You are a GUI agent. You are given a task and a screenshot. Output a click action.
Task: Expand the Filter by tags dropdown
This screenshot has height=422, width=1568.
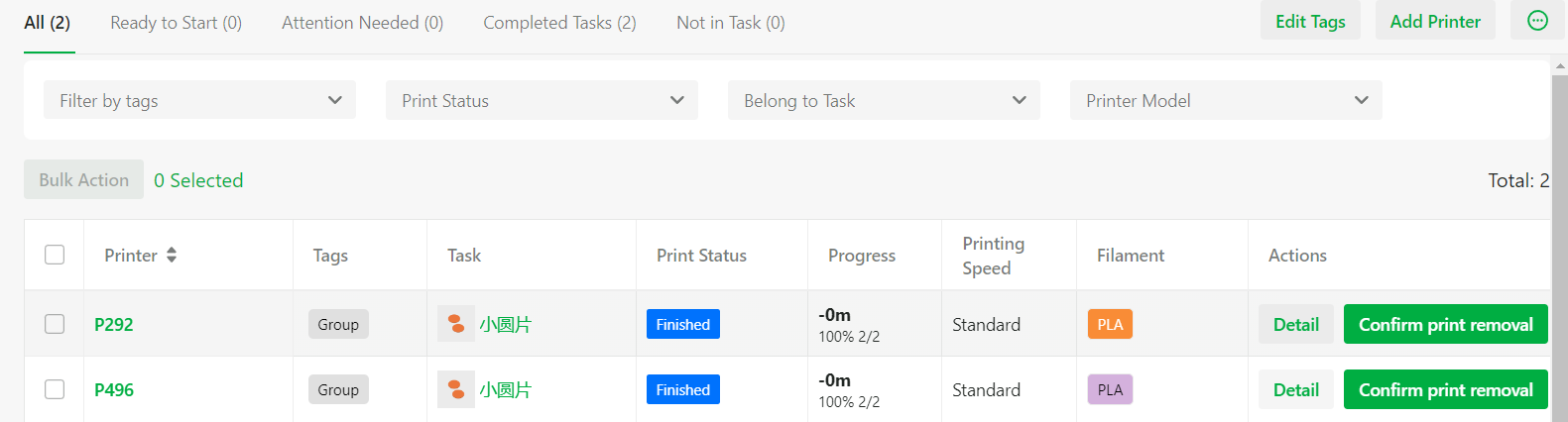(x=199, y=100)
